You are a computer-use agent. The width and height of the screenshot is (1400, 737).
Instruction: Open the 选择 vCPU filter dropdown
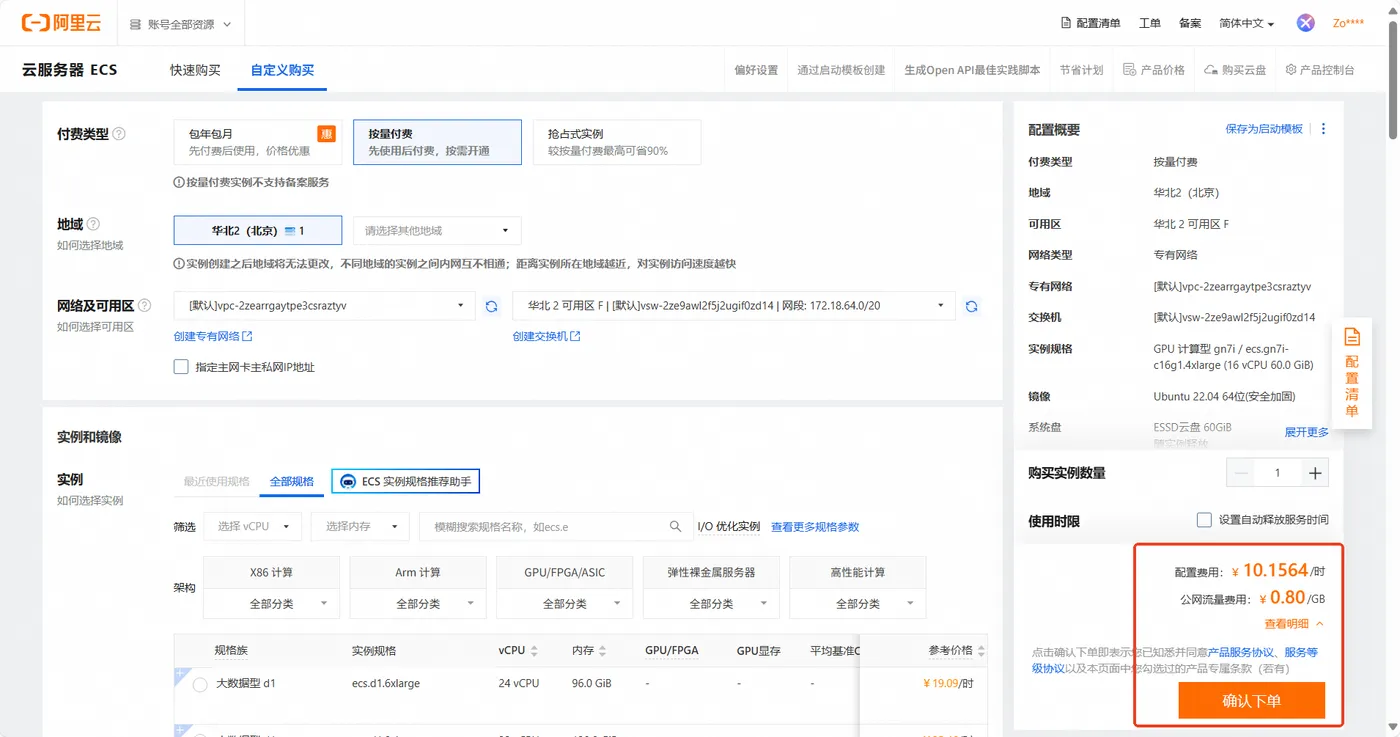253,526
